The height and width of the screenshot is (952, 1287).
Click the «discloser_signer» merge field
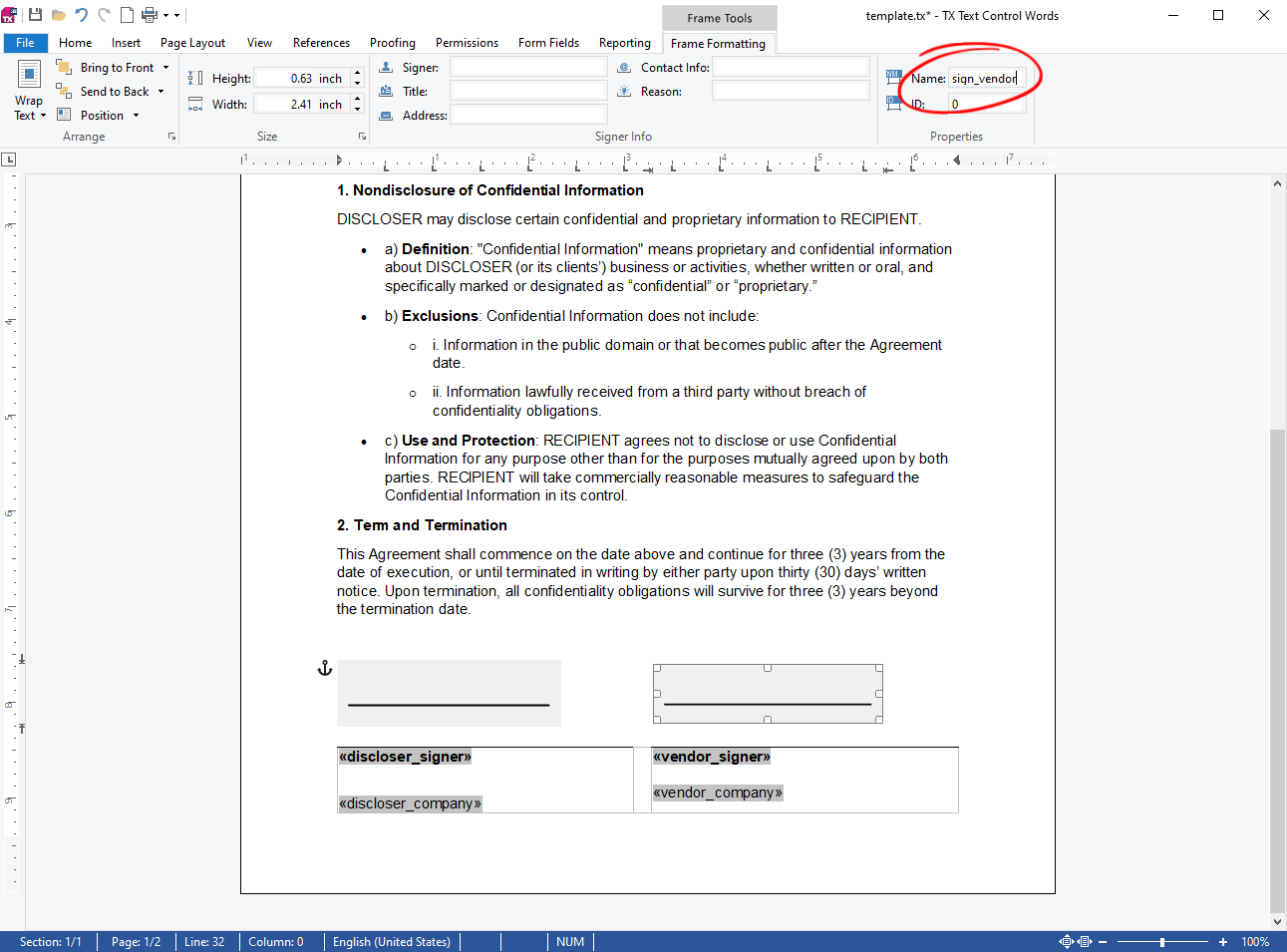405,757
